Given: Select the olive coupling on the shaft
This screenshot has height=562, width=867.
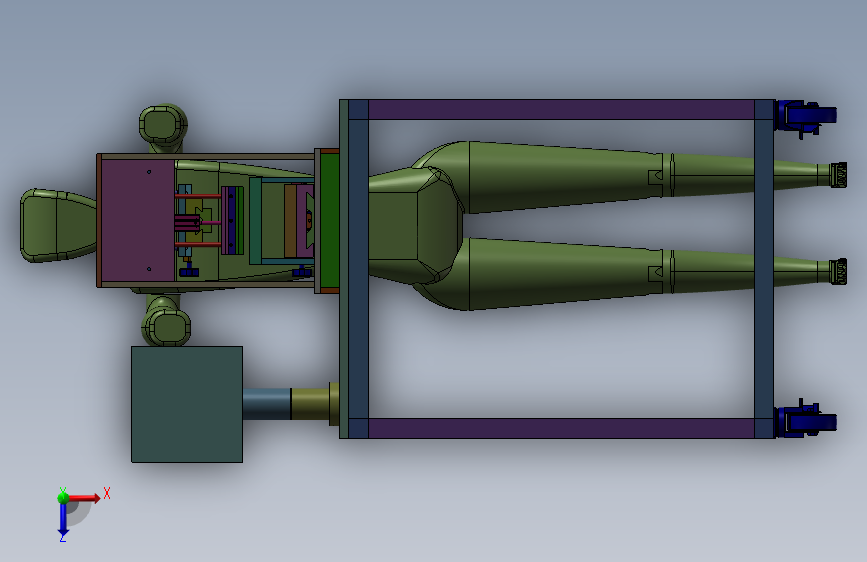Looking at the screenshot, I should (x=311, y=404).
